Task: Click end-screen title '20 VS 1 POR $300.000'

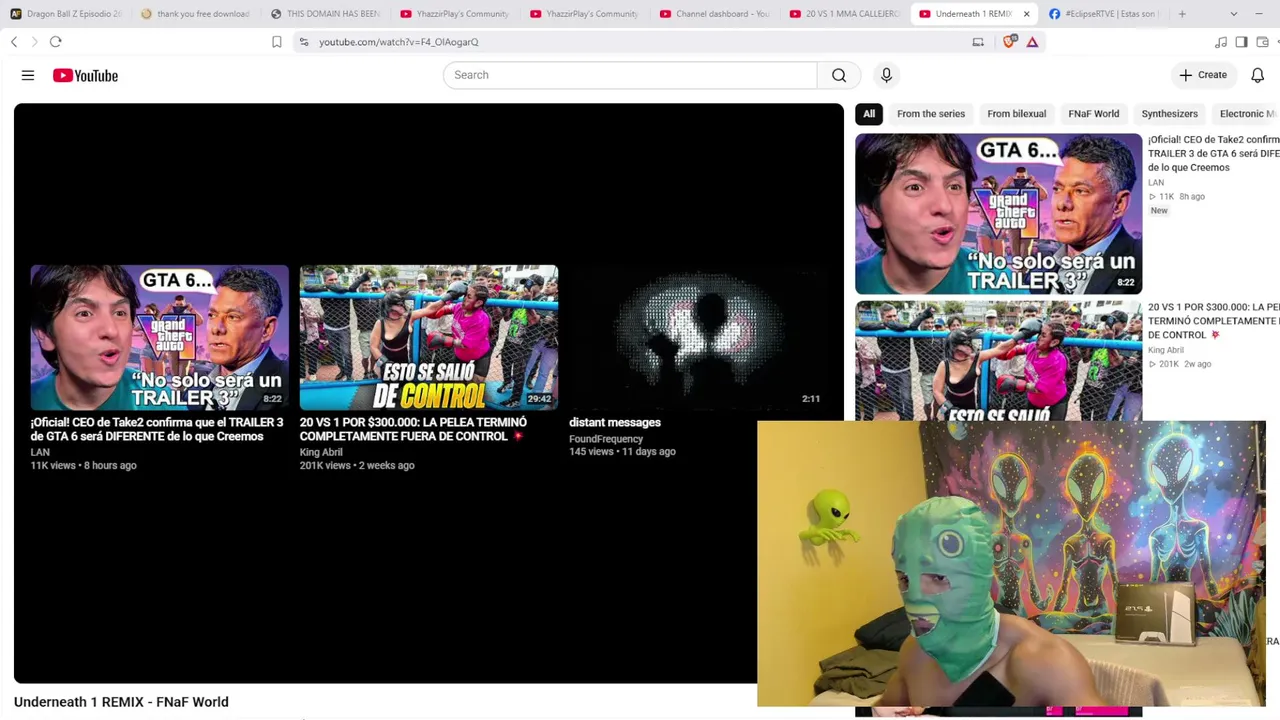Action: pos(413,429)
